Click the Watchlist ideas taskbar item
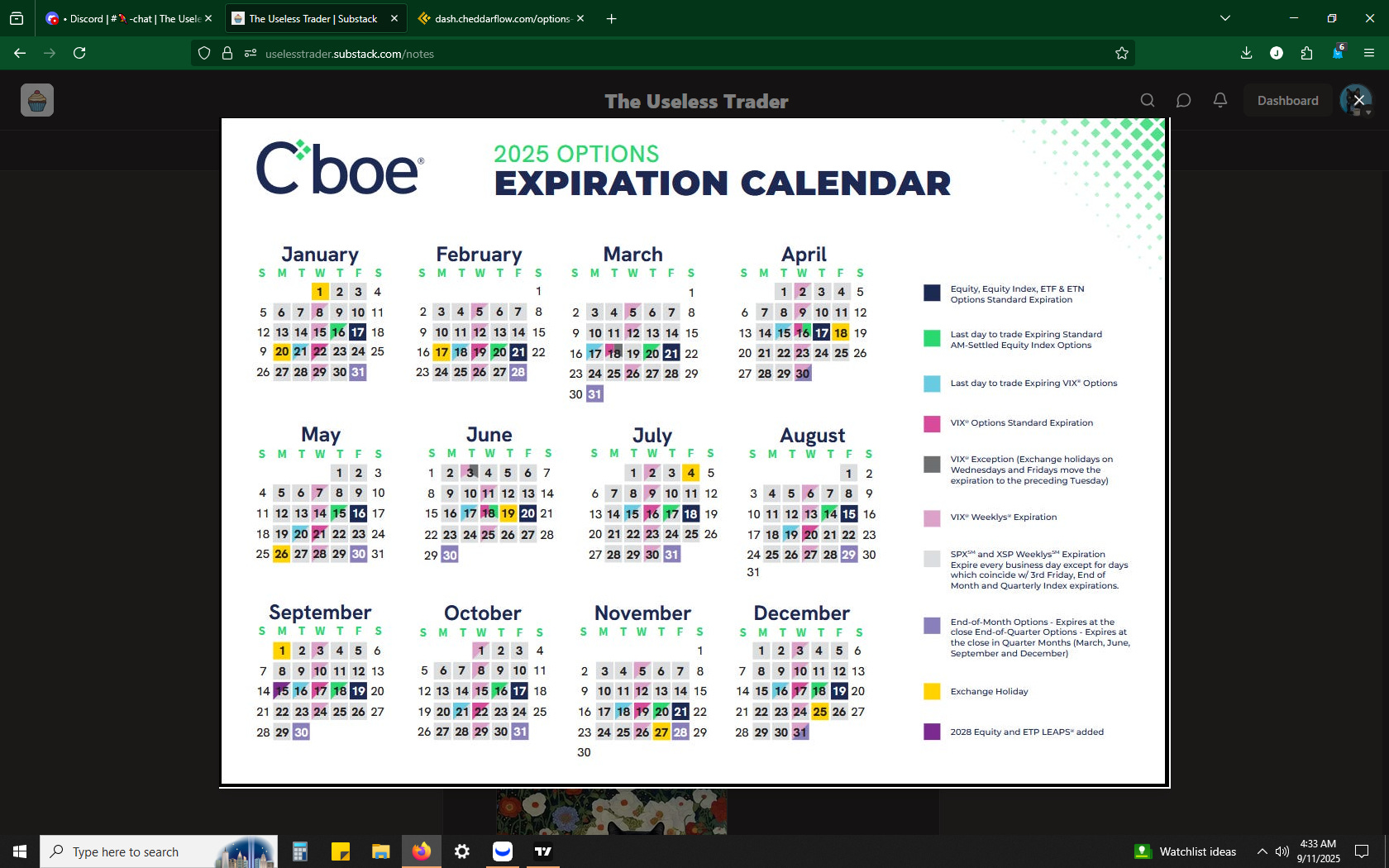Screen dimensions: 1389x868 [1186, 851]
